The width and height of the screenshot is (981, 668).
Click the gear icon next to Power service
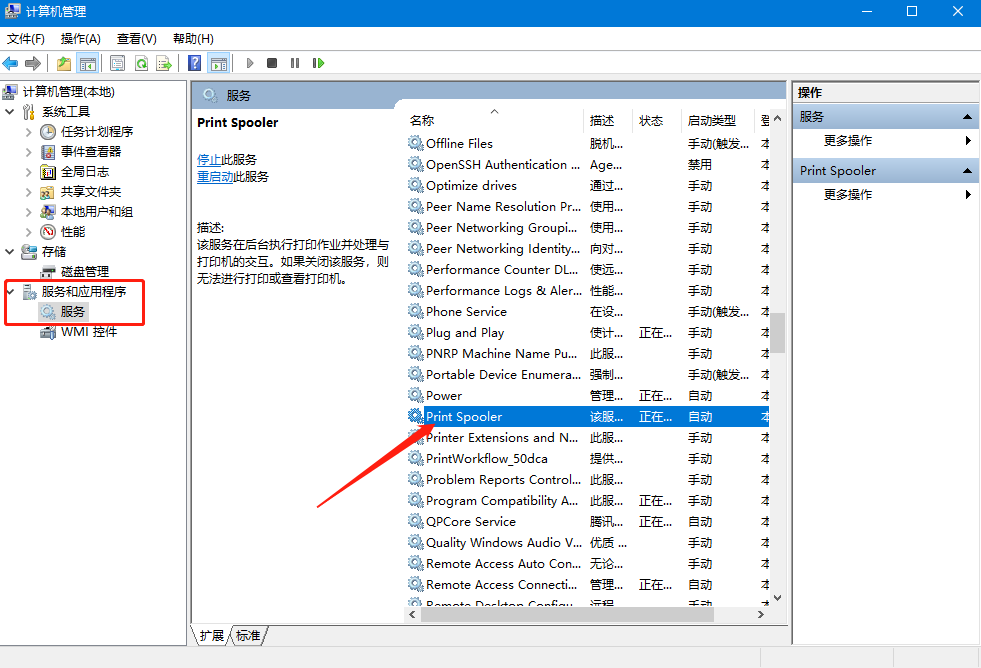(x=415, y=395)
